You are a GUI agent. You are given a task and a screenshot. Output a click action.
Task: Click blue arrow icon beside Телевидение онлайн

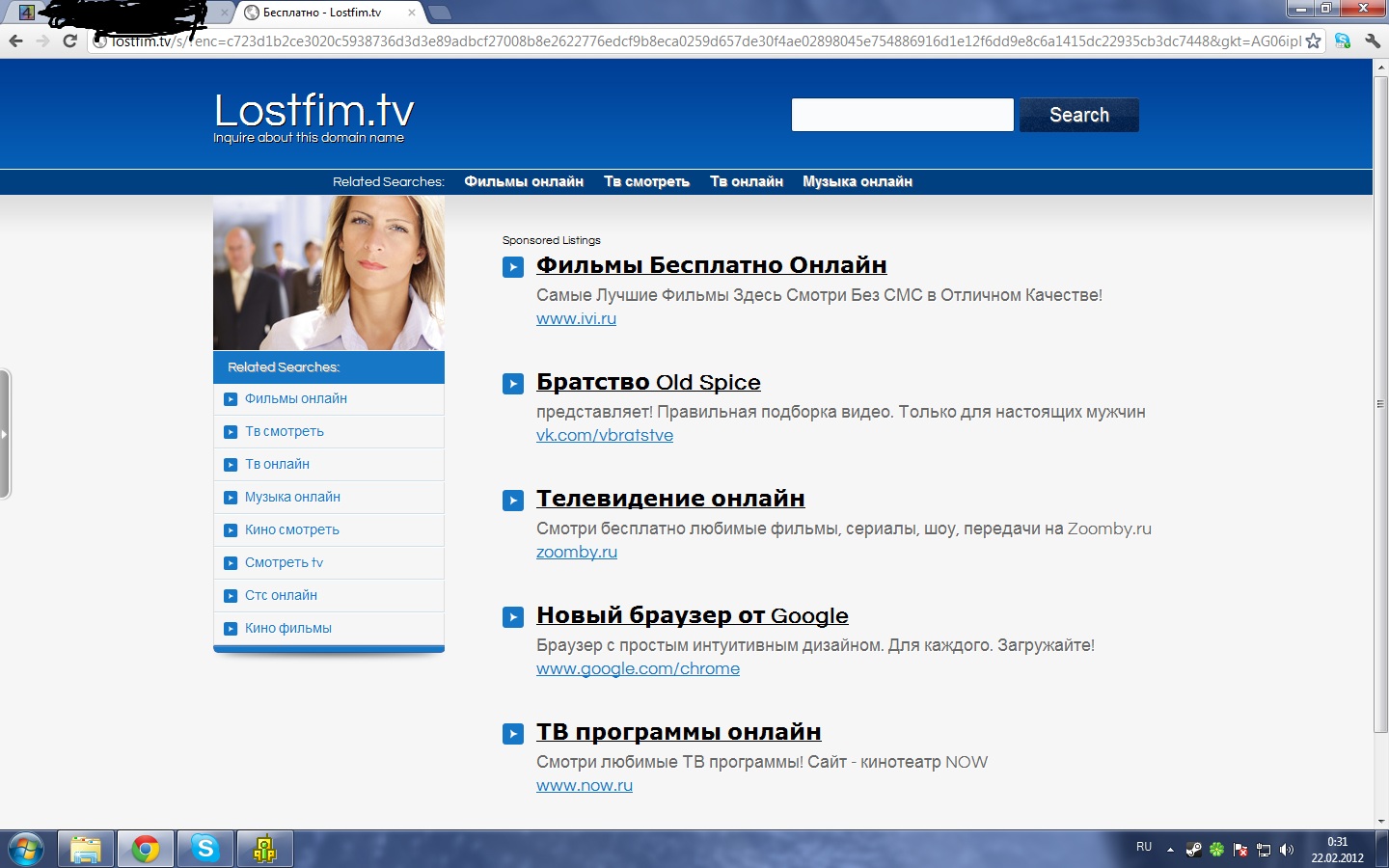pos(513,501)
